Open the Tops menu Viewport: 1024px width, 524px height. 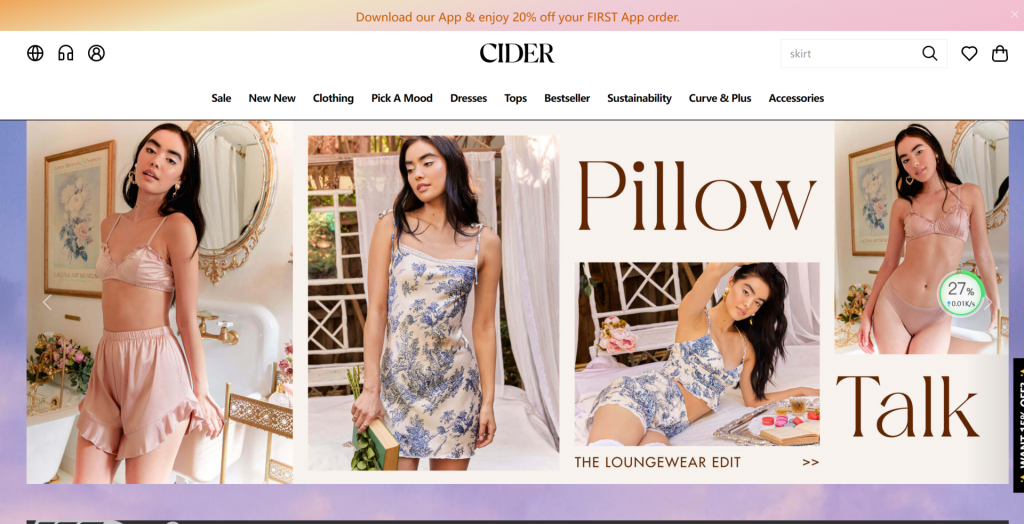click(x=515, y=98)
